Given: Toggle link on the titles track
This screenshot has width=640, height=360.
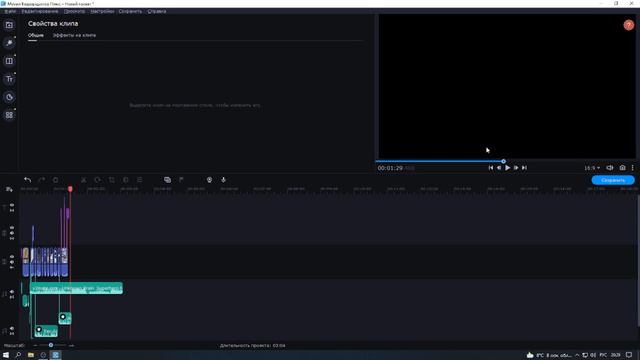Looking at the screenshot, I should coord(12,210).
